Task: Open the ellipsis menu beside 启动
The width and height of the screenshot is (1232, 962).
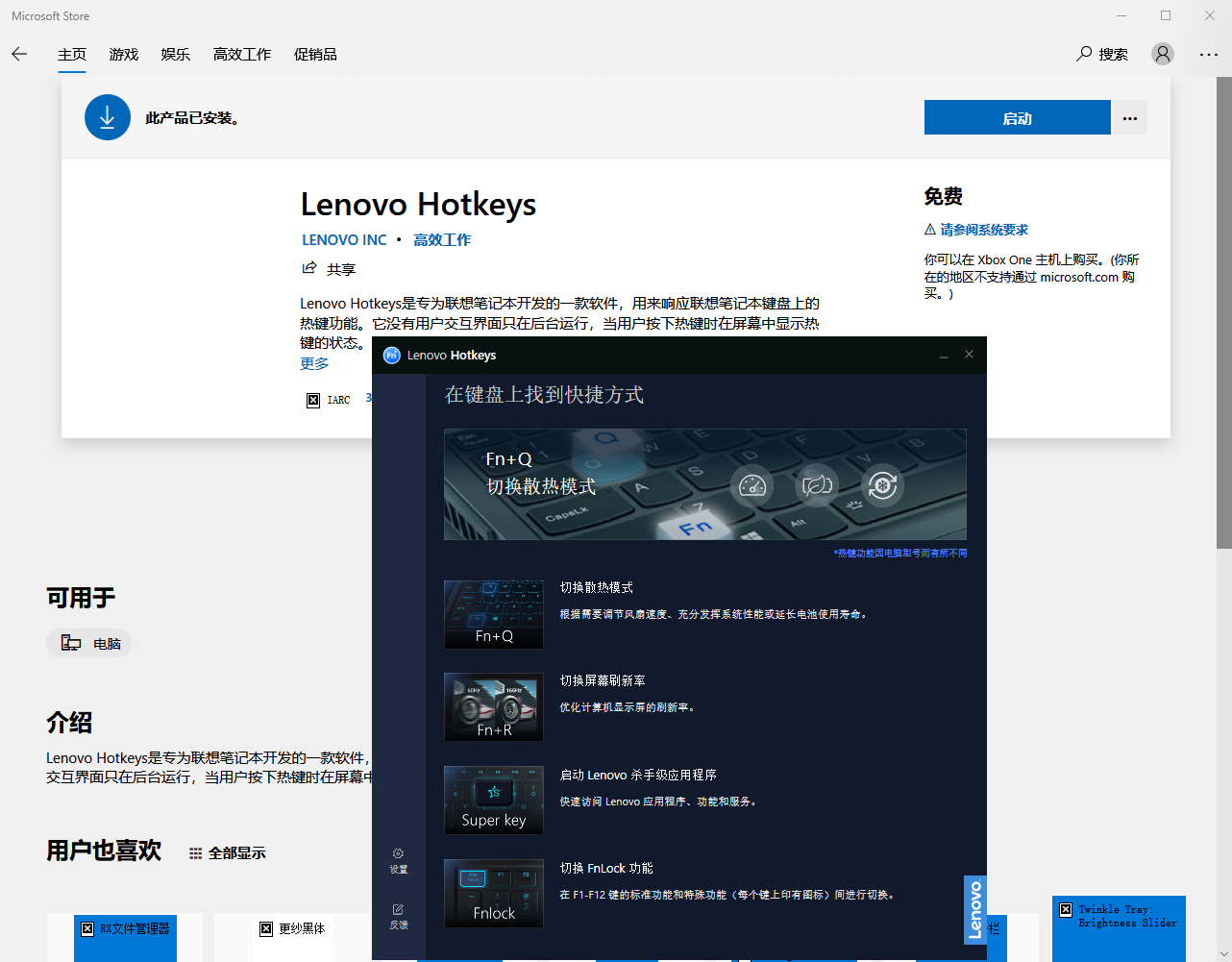Action: pos(1130,118)
